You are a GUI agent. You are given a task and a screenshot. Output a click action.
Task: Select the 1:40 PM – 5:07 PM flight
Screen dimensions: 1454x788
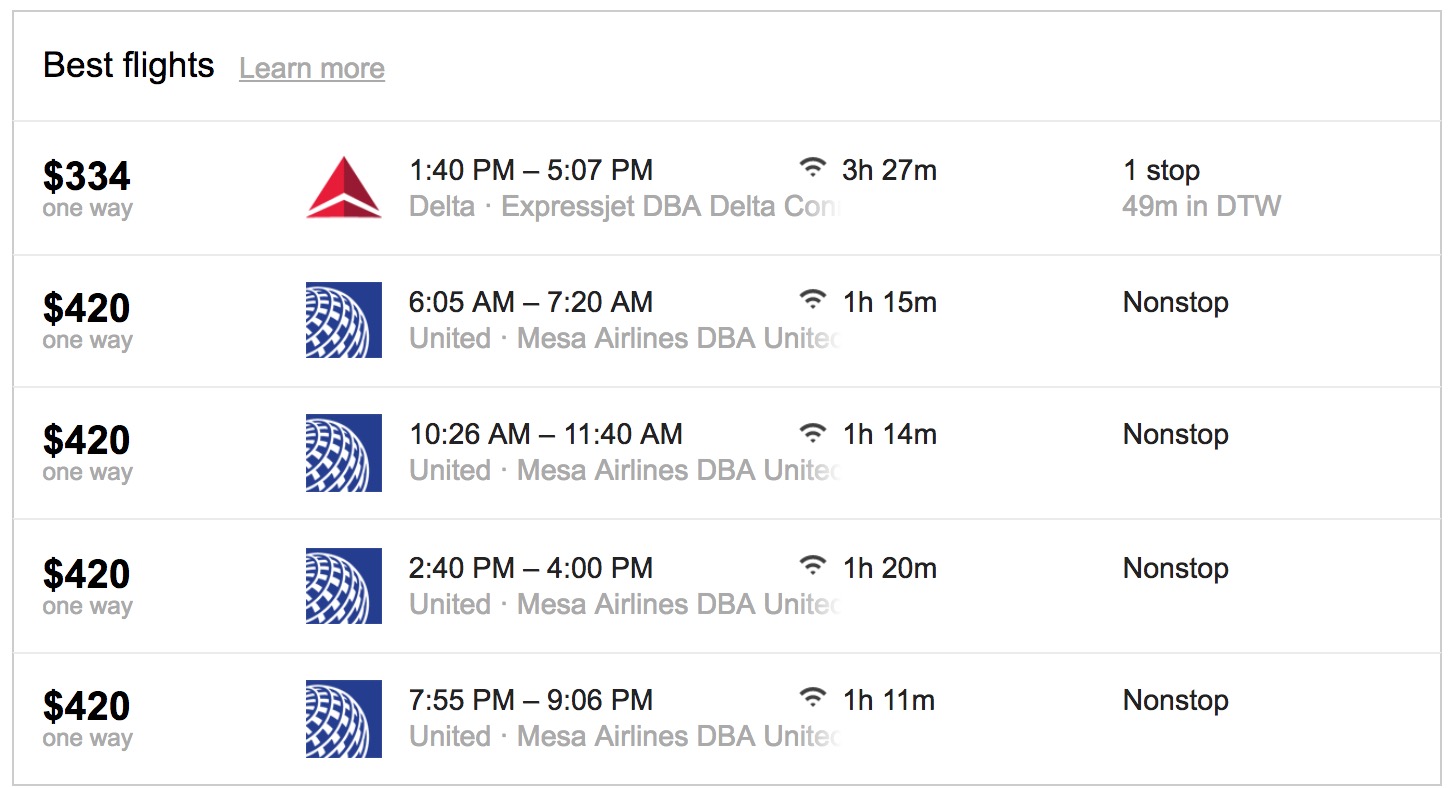click(531, 171)
